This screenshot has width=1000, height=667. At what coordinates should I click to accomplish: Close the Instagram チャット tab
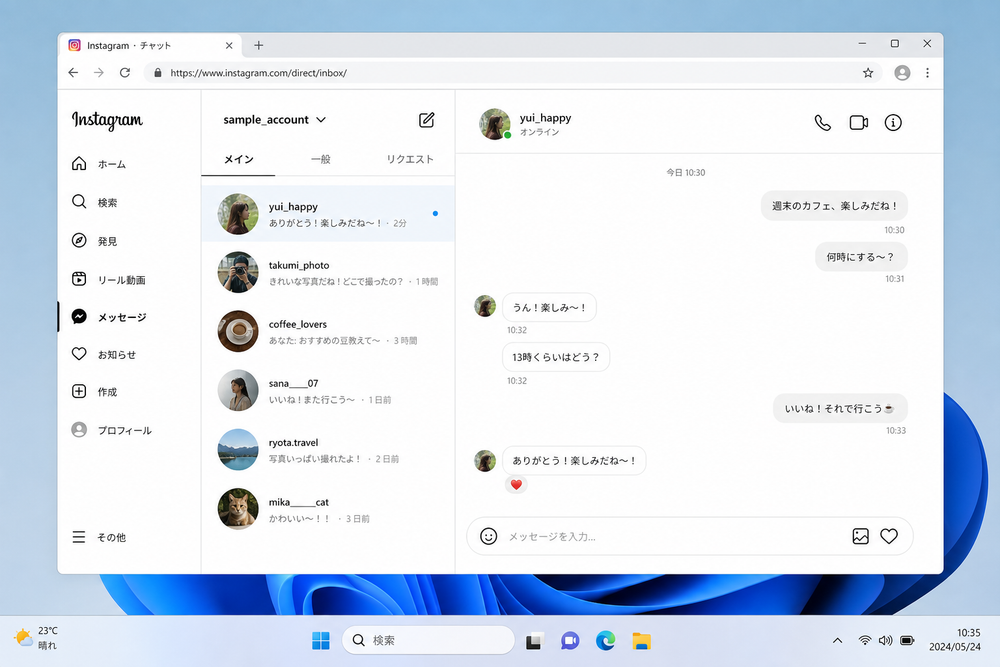coord(229,45)
